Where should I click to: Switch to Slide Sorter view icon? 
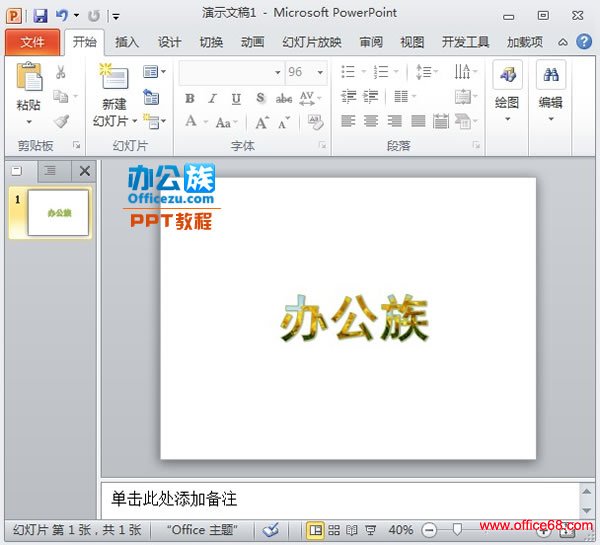point(334,530)
